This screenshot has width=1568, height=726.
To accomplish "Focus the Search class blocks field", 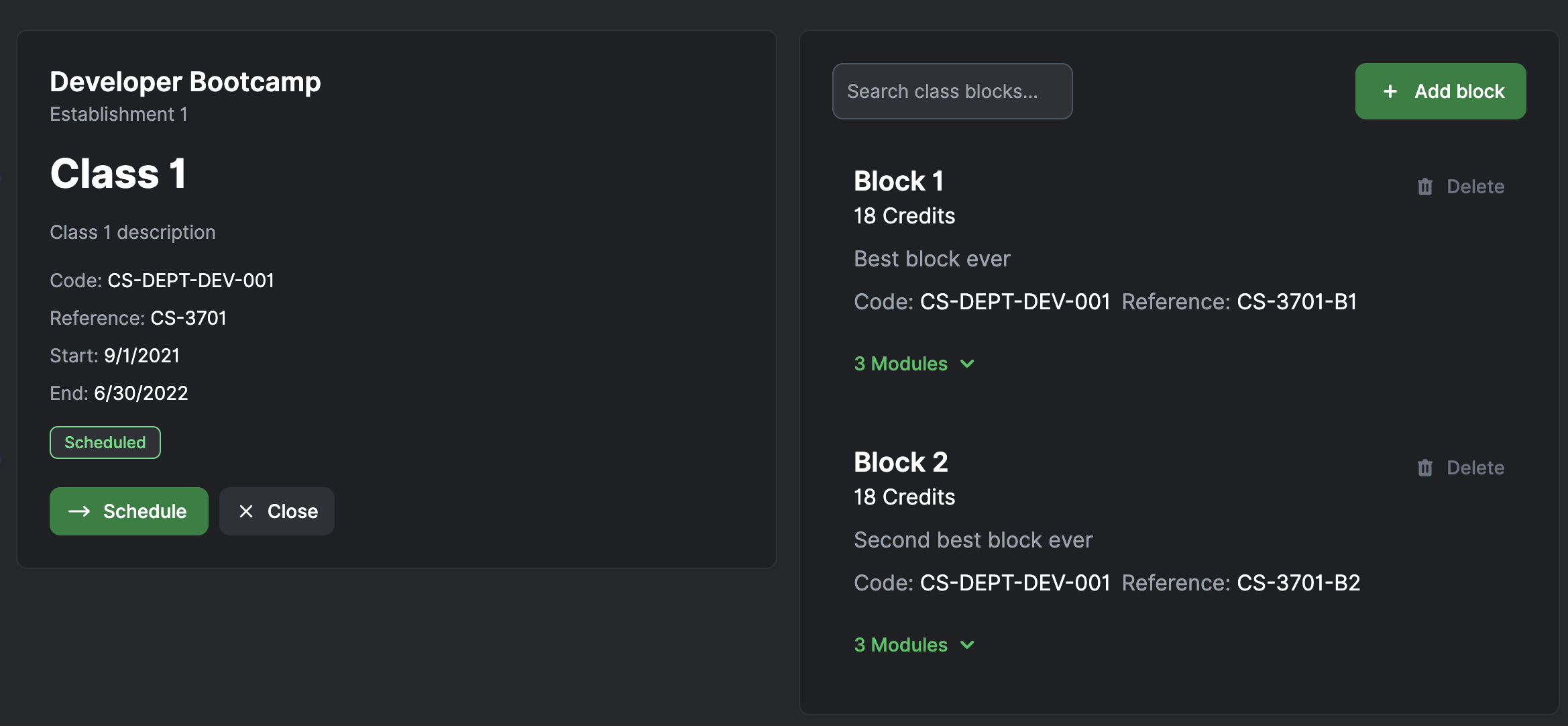I will pyautogui.click(x=952, y=91).
